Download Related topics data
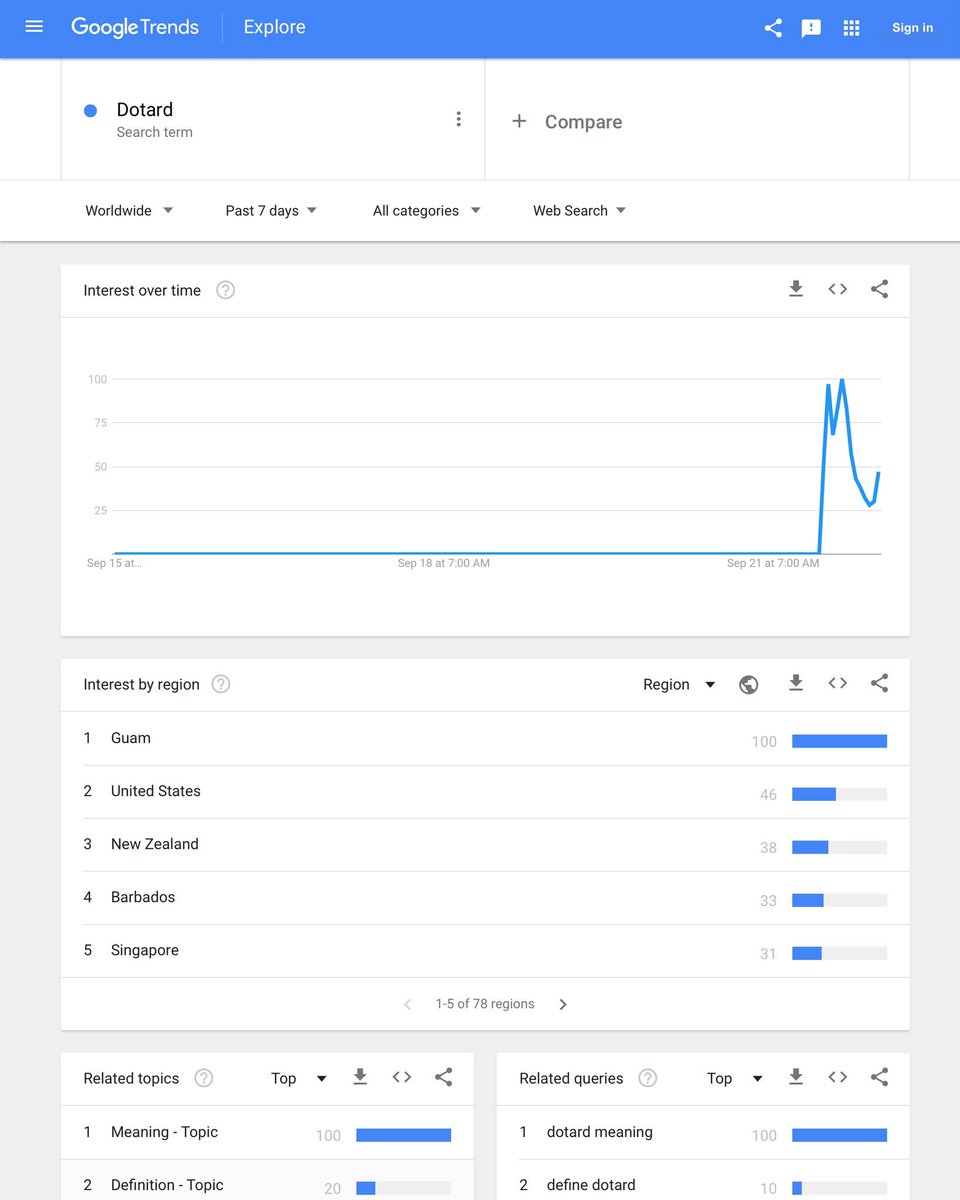 [x=360, y=1077]
